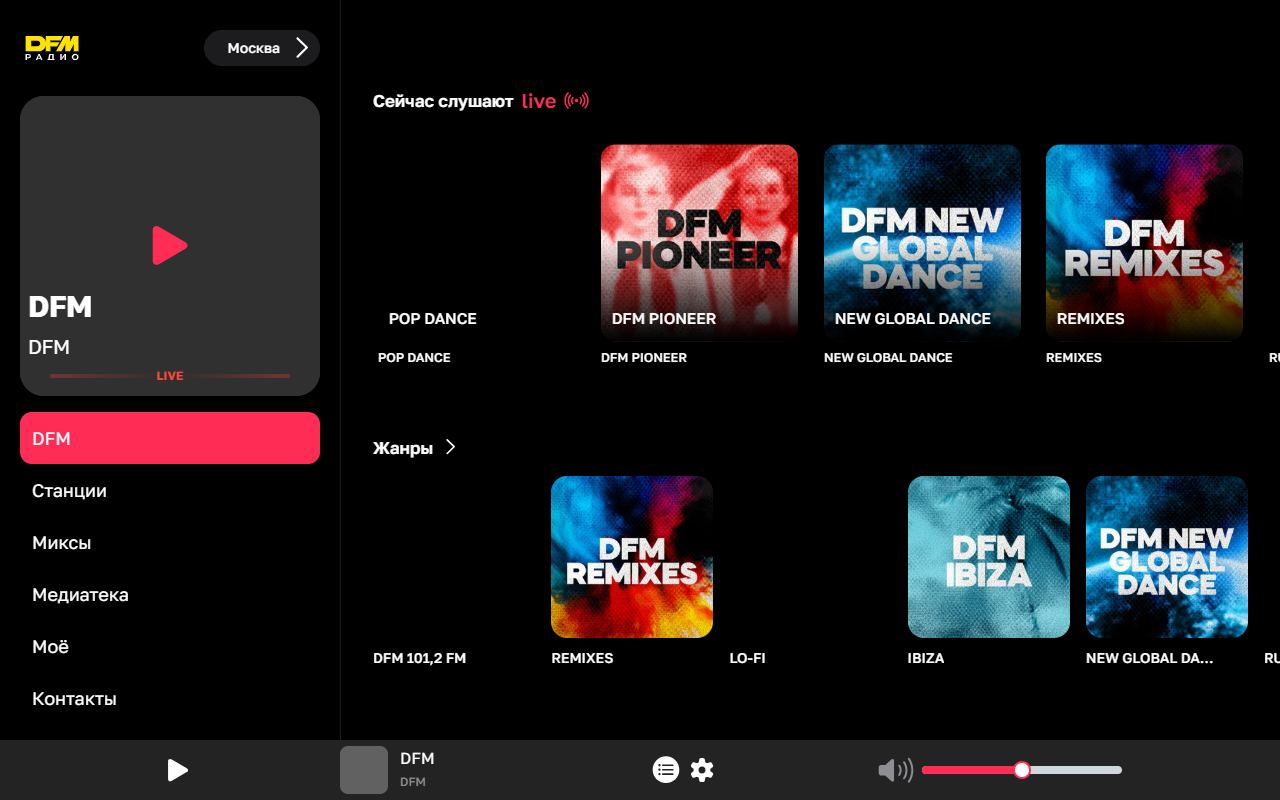Click the DFM title in bottom player bar
Screen dimensions: 1280x800
pyautogui.click(x=417, y=759)
